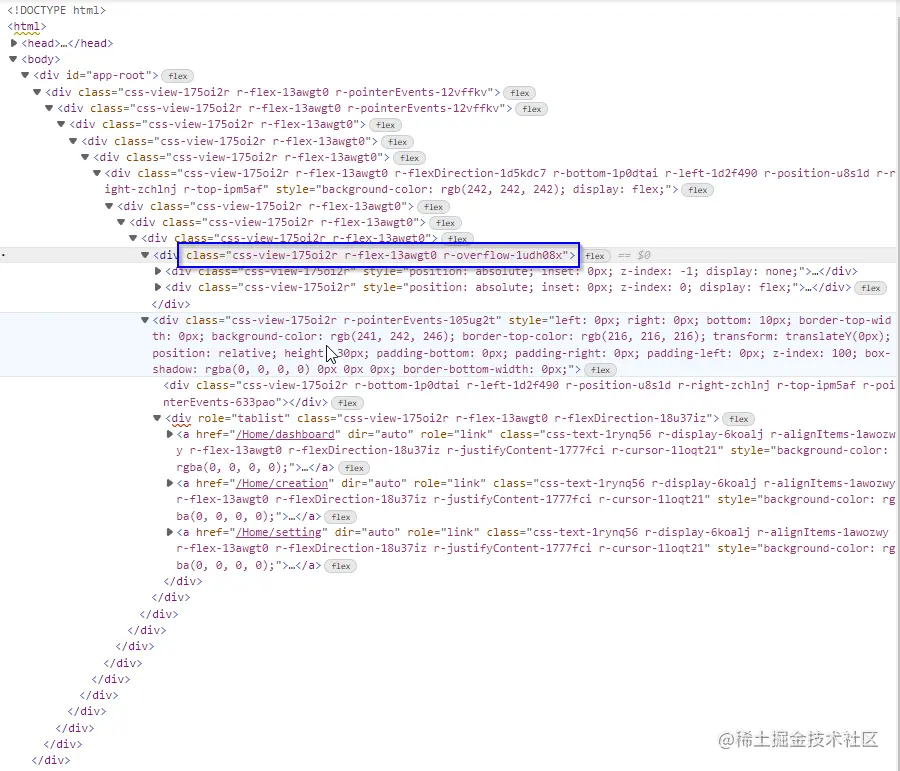Click ellipsis inside the head element
Screen dimensions: 900x771
[64, 44]
